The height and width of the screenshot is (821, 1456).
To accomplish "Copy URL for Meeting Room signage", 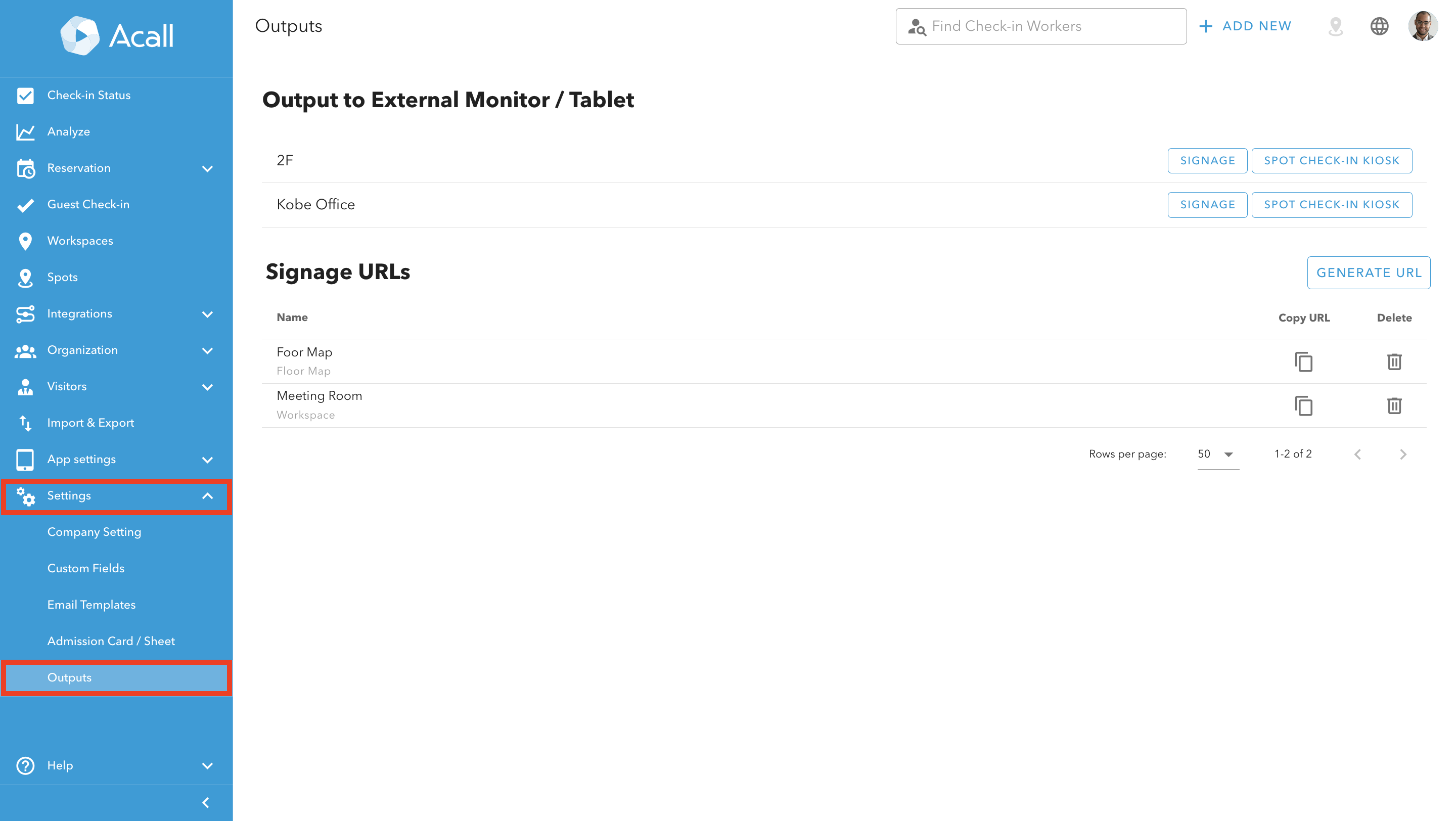I will 1303,405.
